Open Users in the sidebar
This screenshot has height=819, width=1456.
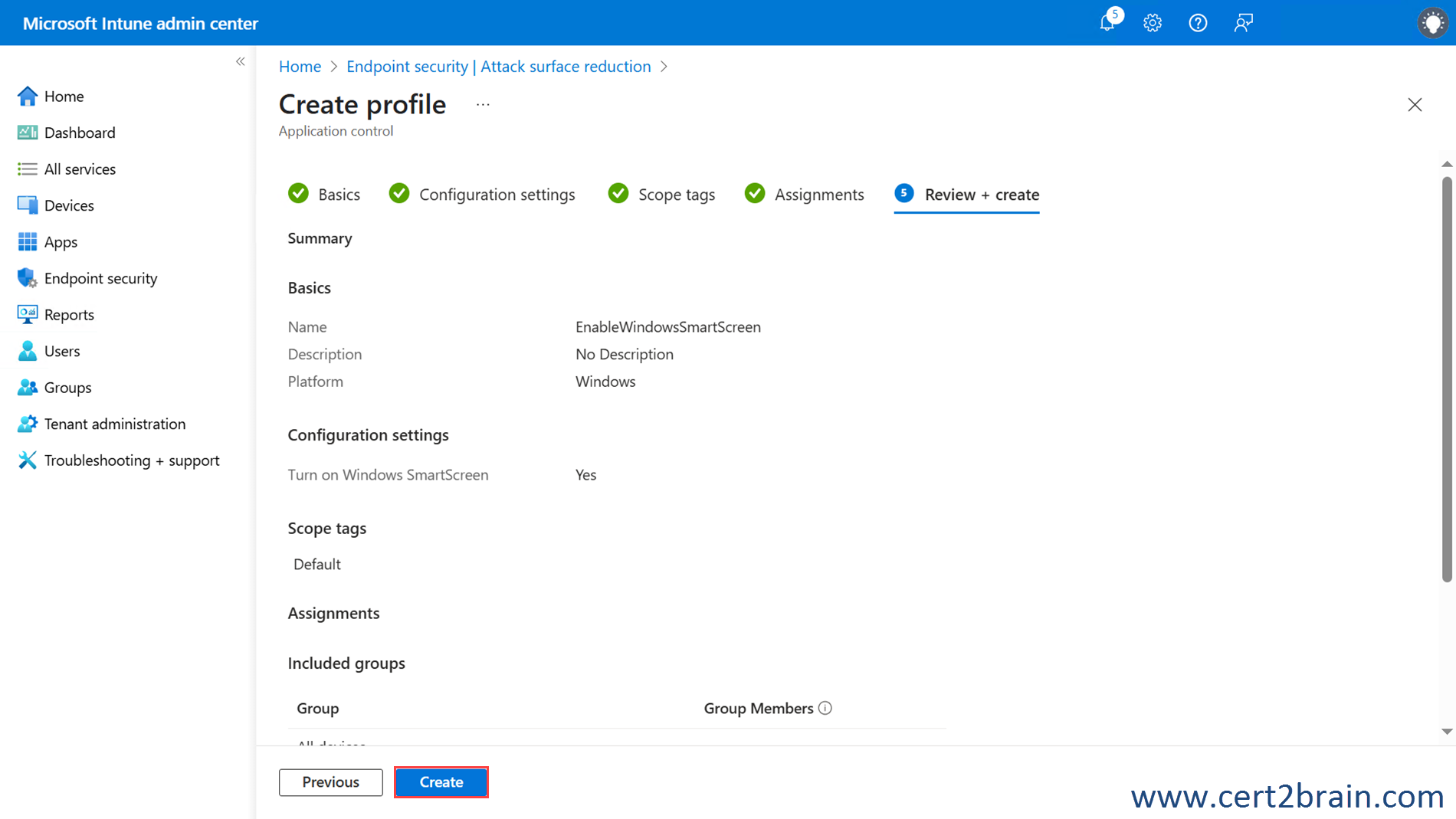[62, 351]
